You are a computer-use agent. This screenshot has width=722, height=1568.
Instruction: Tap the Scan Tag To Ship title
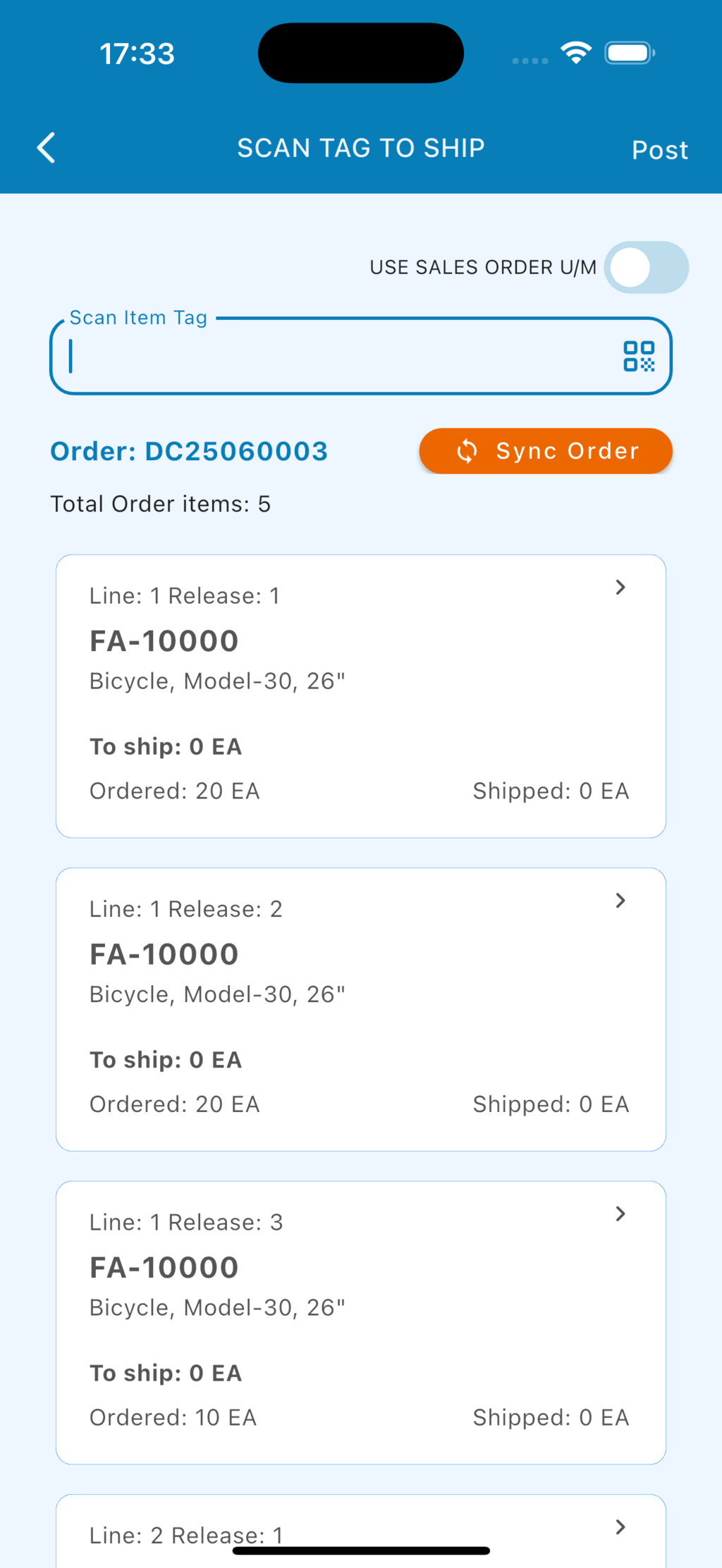pyautogui.click(x=360, y=148)
